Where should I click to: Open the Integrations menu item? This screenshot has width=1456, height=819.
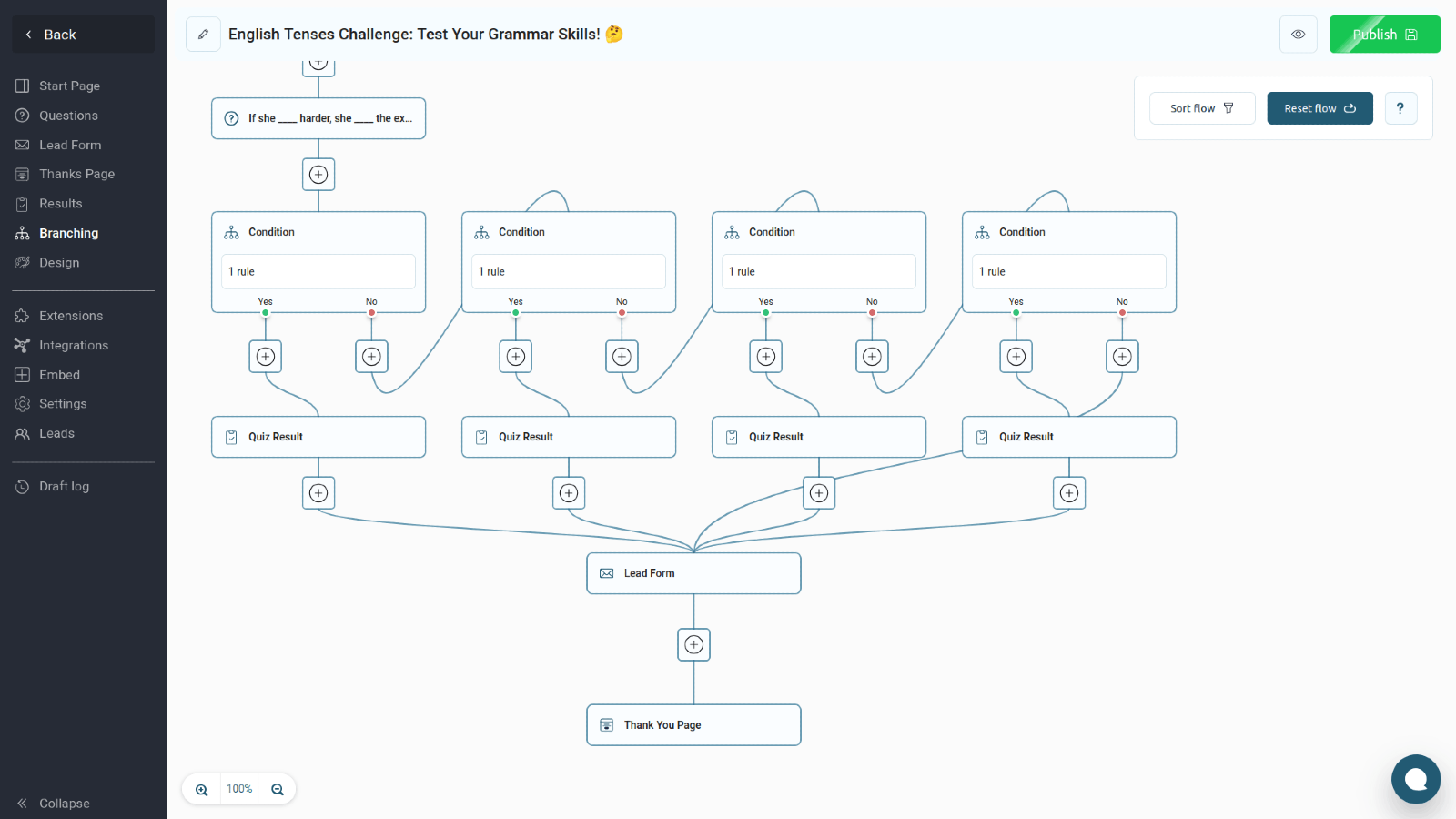pyautogui.click(x=73, y=346)
